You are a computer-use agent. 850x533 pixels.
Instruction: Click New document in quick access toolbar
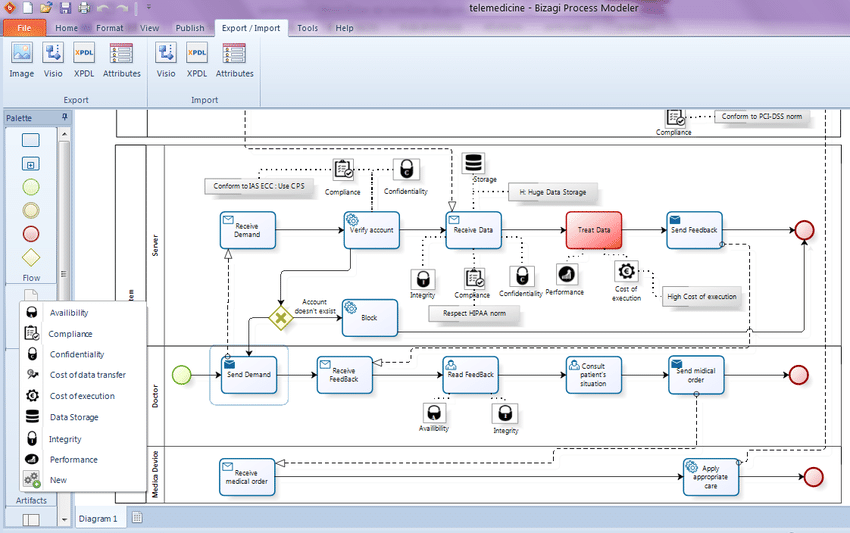click(x=28, y=8)
